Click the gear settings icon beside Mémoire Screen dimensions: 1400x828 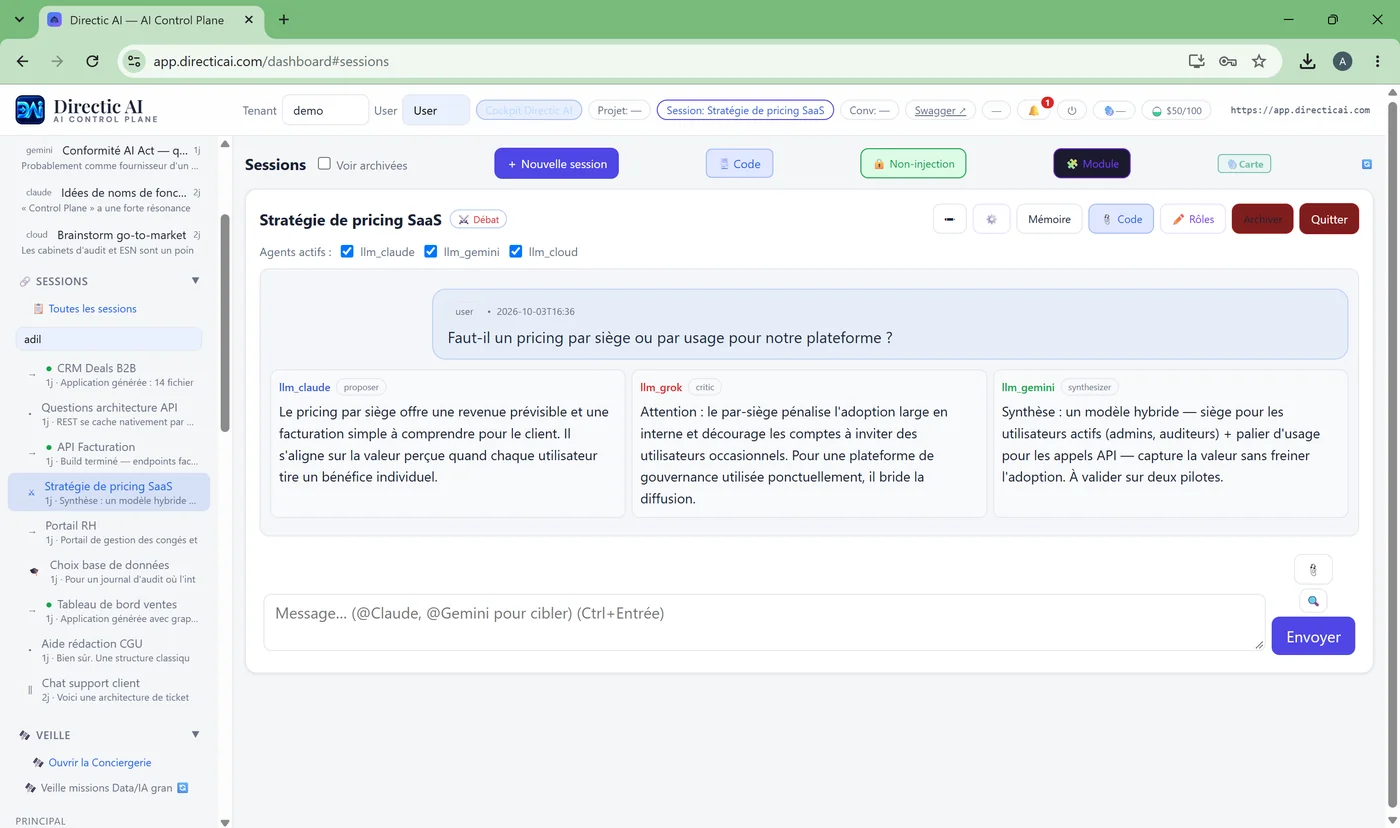991,219
